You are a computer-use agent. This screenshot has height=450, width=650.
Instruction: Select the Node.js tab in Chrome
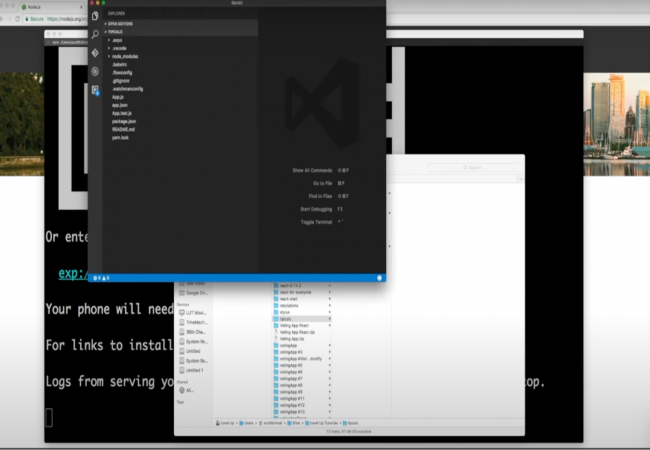[51, 7]
